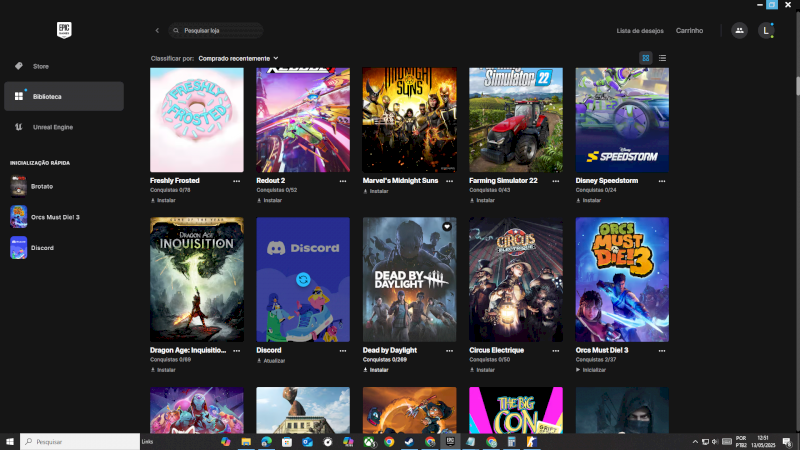The height and width of the screenshot is (450, 800).
Task: Open Circus Electrique cover
Action: point(516,280)
